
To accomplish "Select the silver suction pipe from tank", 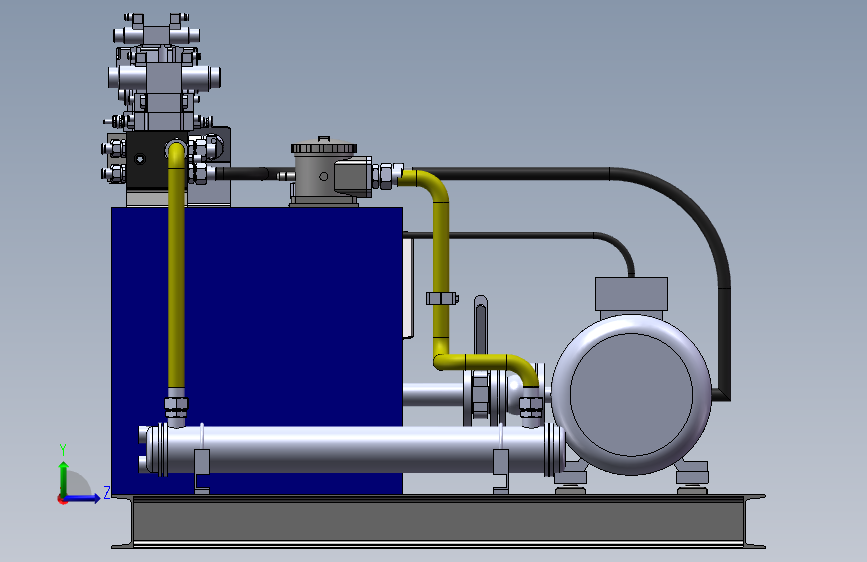I will 433,395.
